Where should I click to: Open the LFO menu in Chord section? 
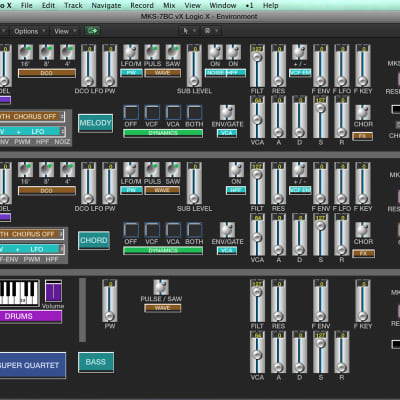point(32,249)
